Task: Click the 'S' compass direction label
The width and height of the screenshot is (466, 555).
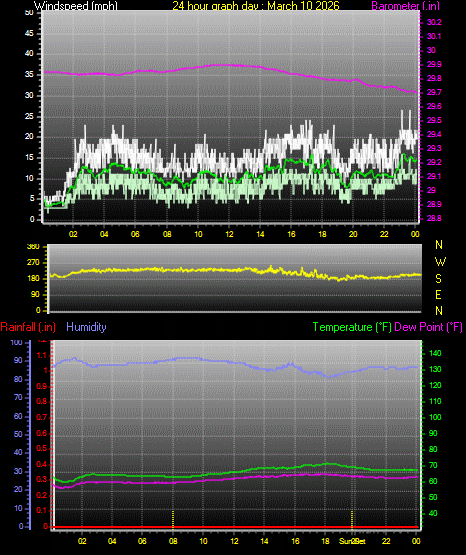Action: (x=438, y=279)
